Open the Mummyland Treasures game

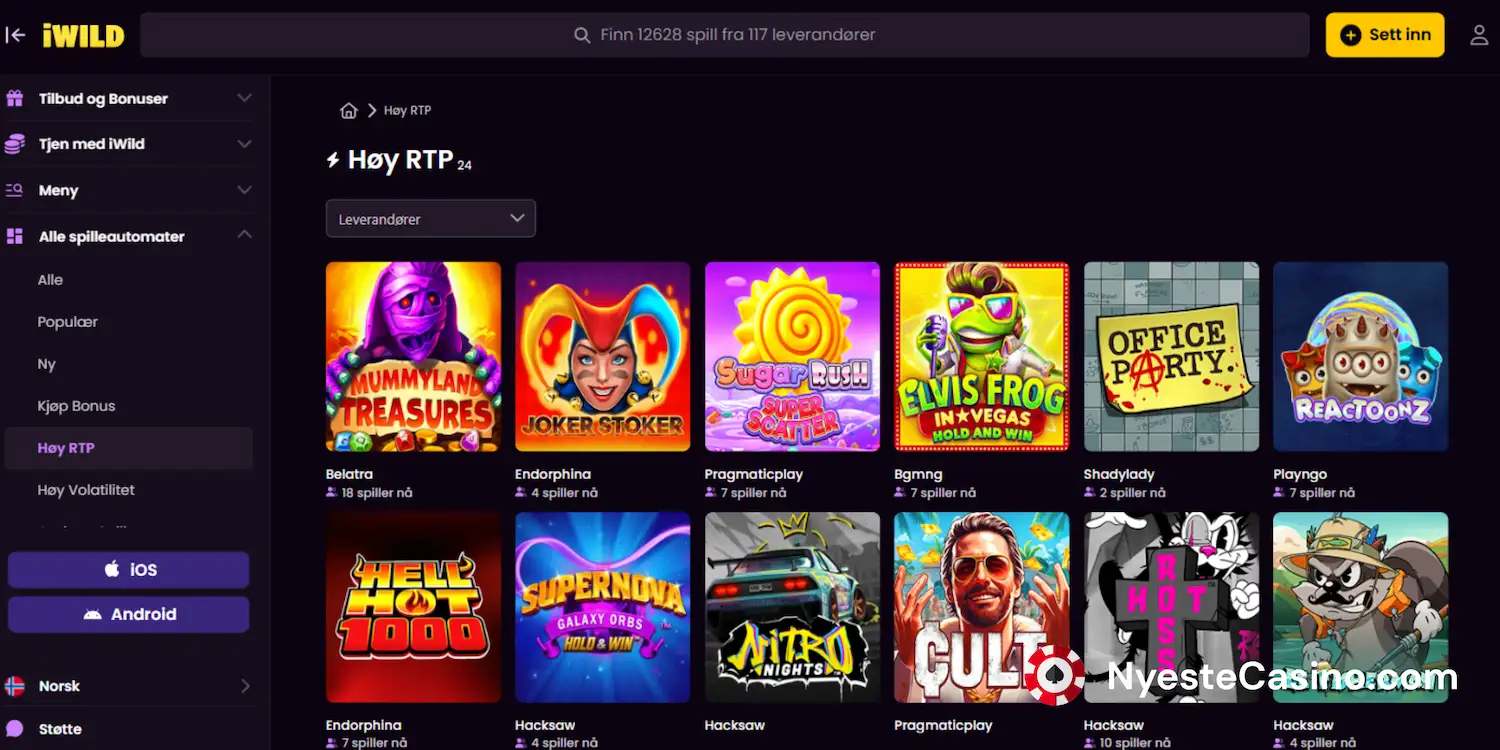click(x=413, y=357)
